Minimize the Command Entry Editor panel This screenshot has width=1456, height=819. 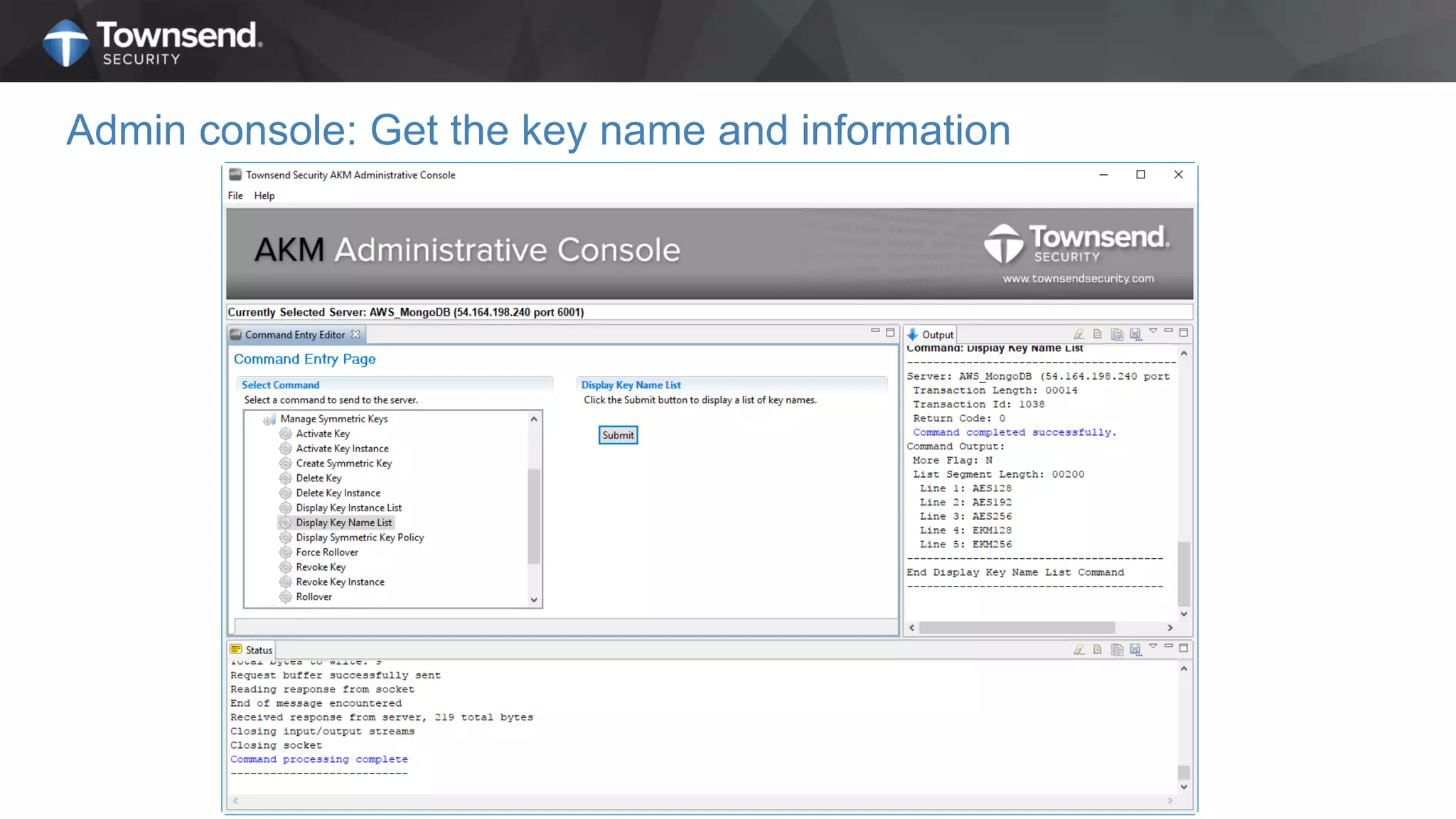tap(875, 331)
